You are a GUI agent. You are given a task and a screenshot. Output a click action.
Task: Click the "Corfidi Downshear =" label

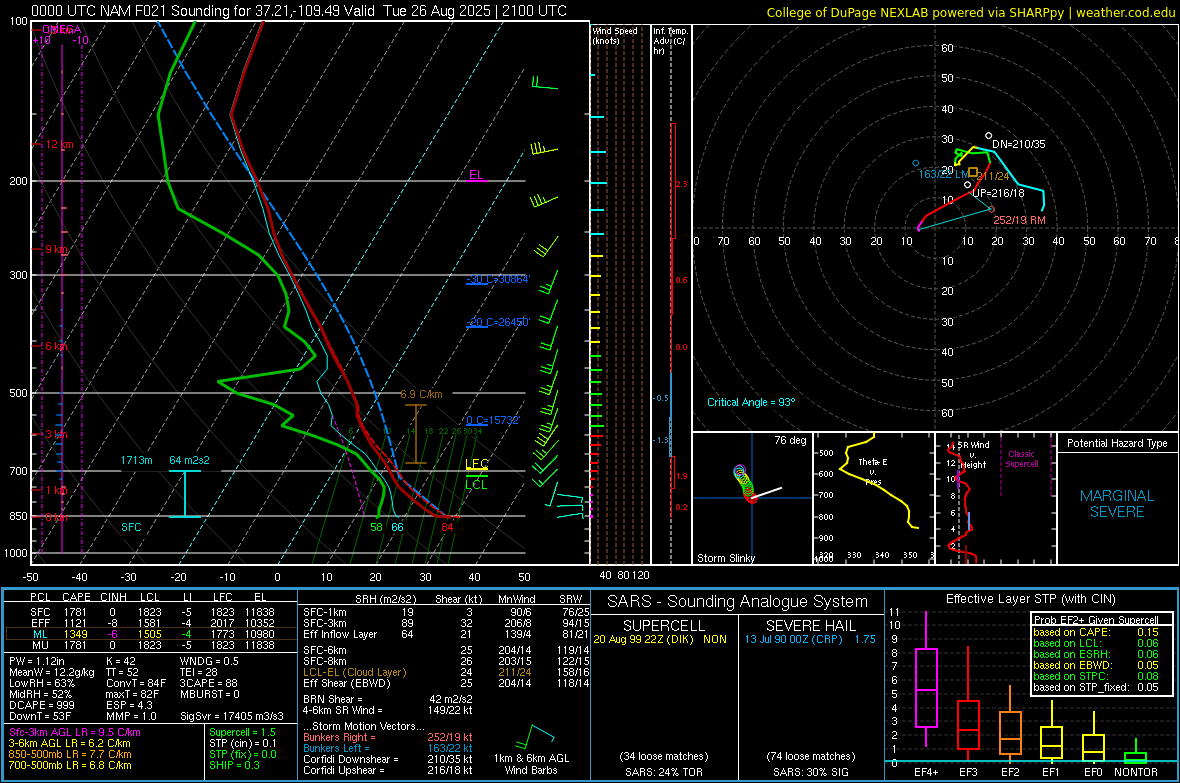point(347,759)
